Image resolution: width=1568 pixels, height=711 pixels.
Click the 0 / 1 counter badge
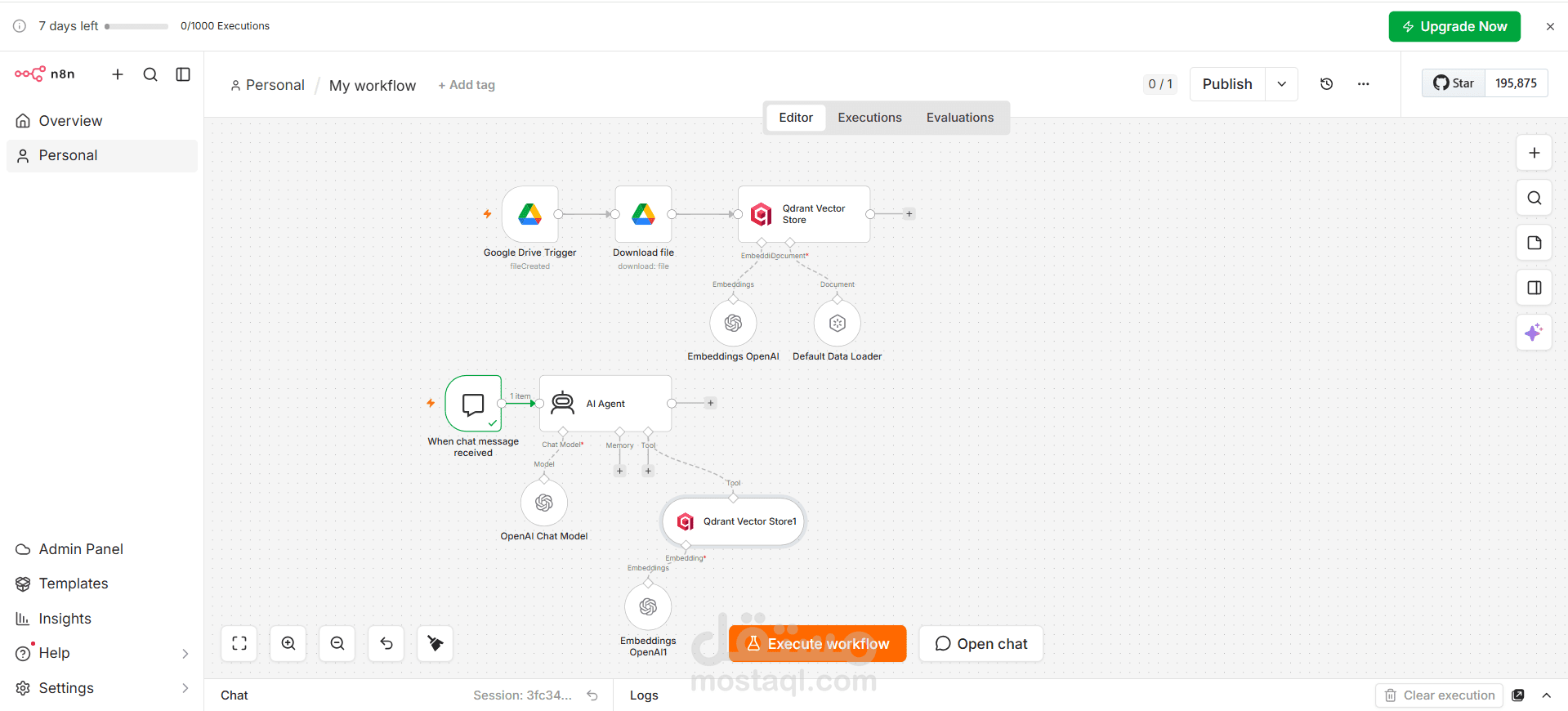pos(1160,84)
